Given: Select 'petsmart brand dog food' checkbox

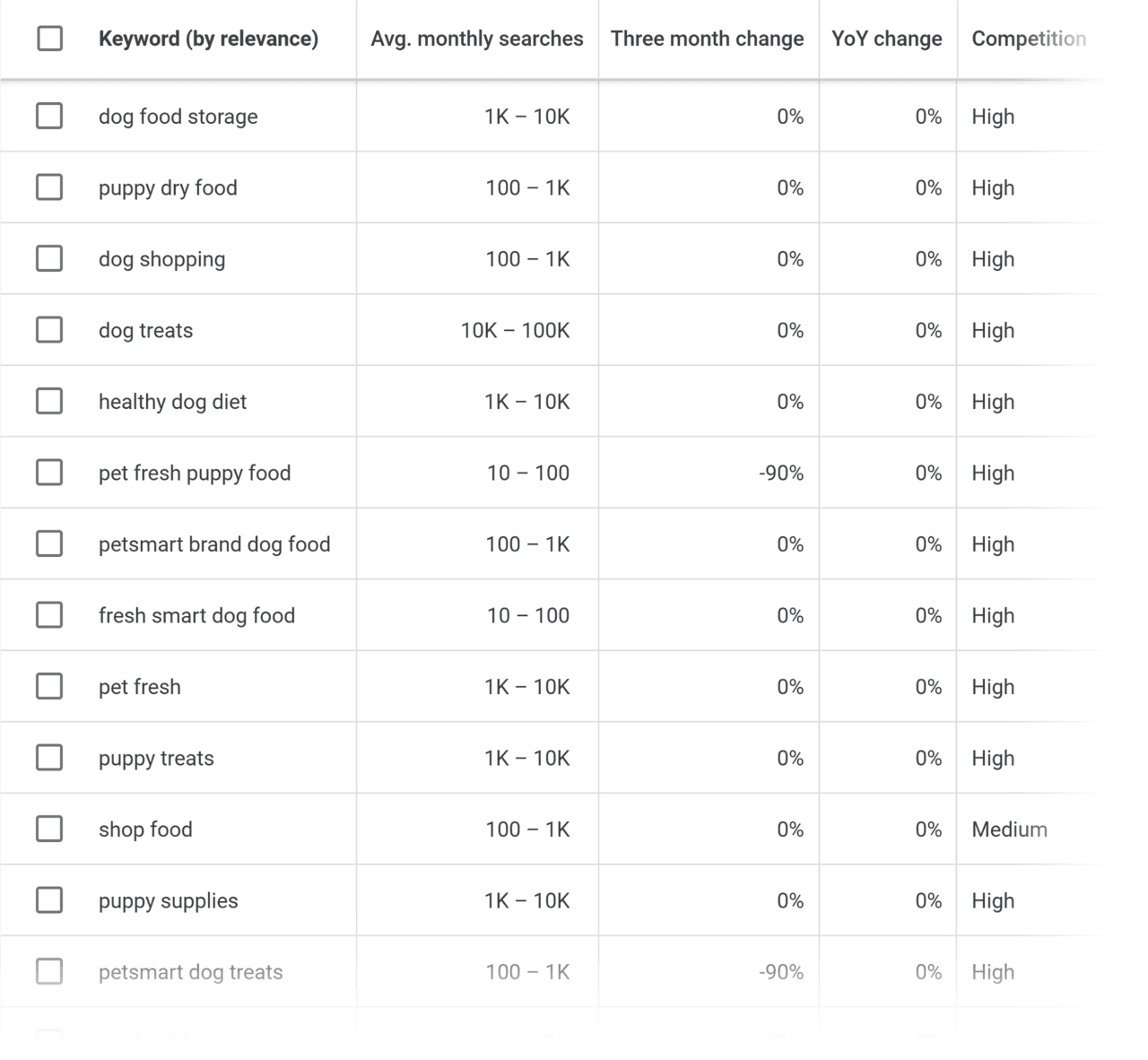Looking at the screenshot, I should [49, 543].
